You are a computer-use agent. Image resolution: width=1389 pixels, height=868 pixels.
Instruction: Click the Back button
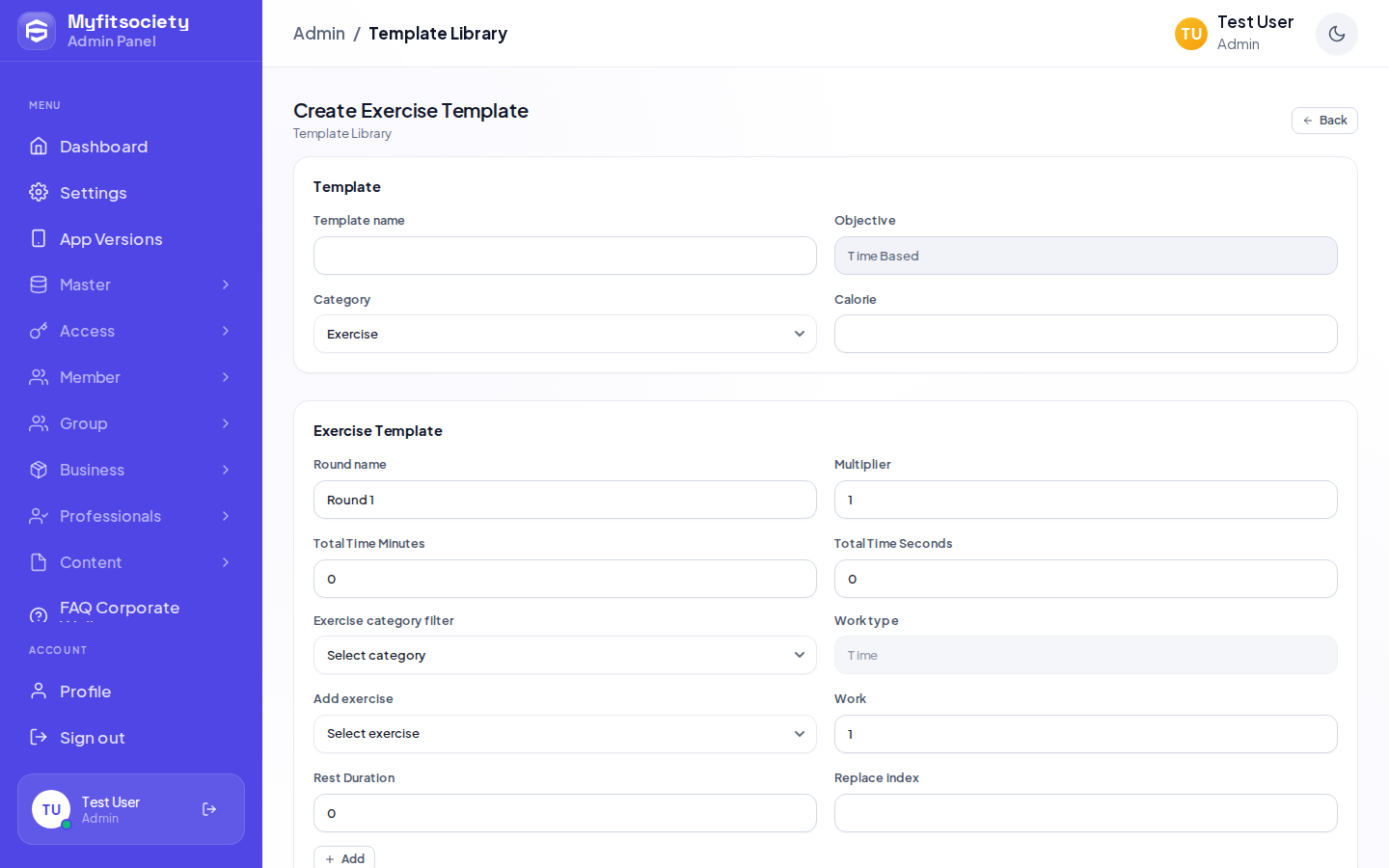(x=1324, y=121)
